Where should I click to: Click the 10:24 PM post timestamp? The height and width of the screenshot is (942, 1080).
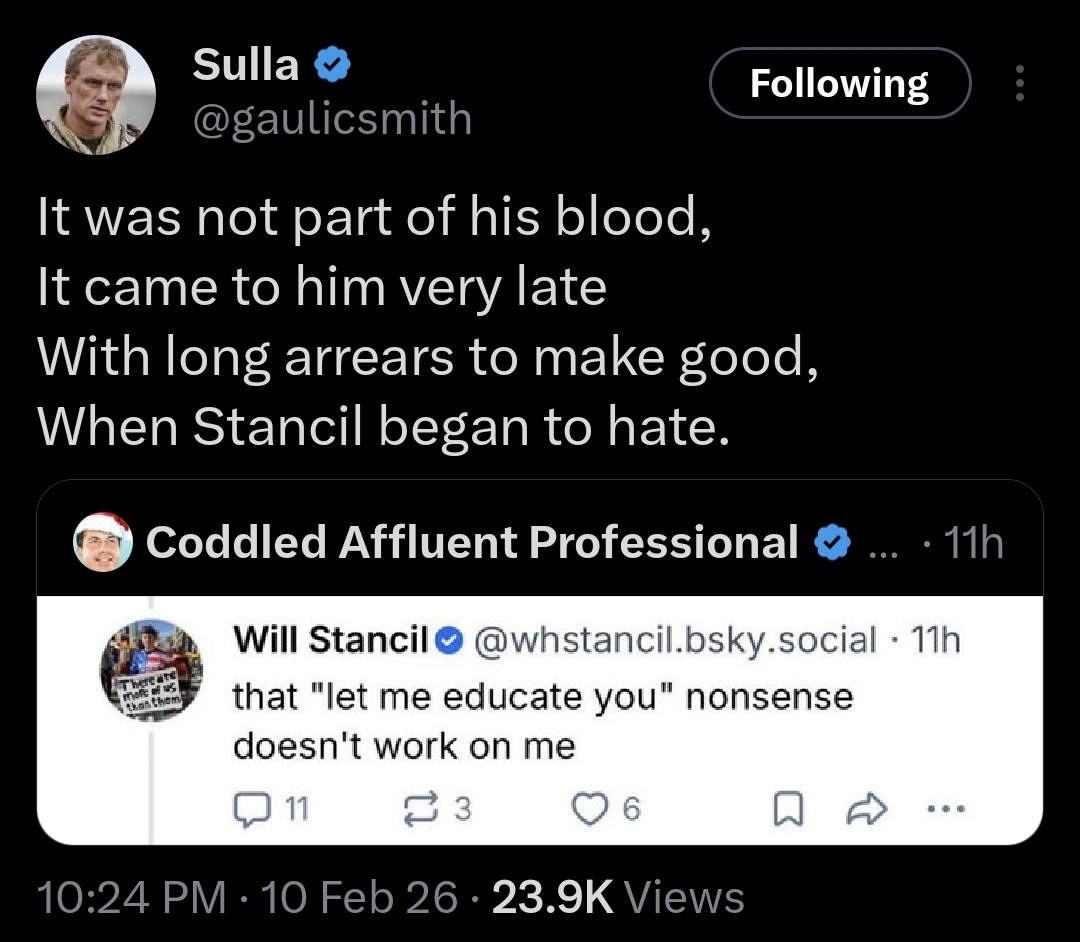click(x=131, y=897)
